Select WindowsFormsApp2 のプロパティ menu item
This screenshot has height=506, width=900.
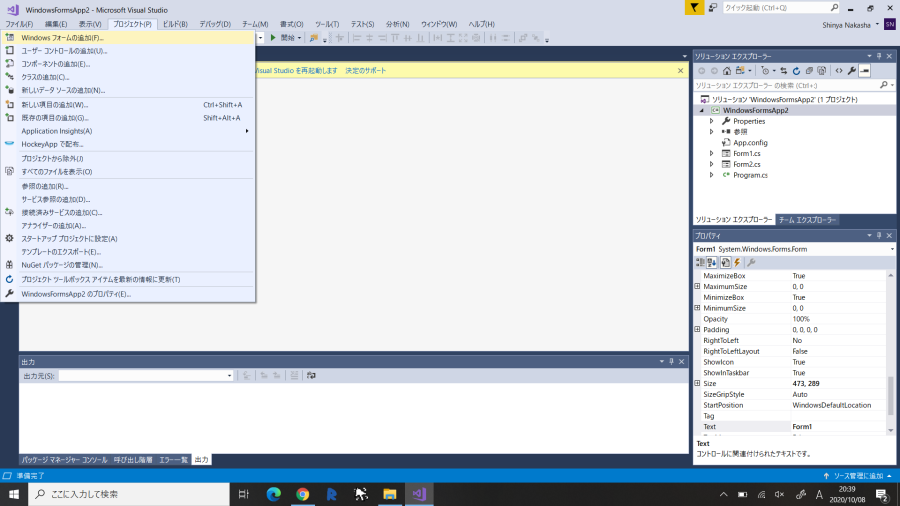[x=129, y=294]
